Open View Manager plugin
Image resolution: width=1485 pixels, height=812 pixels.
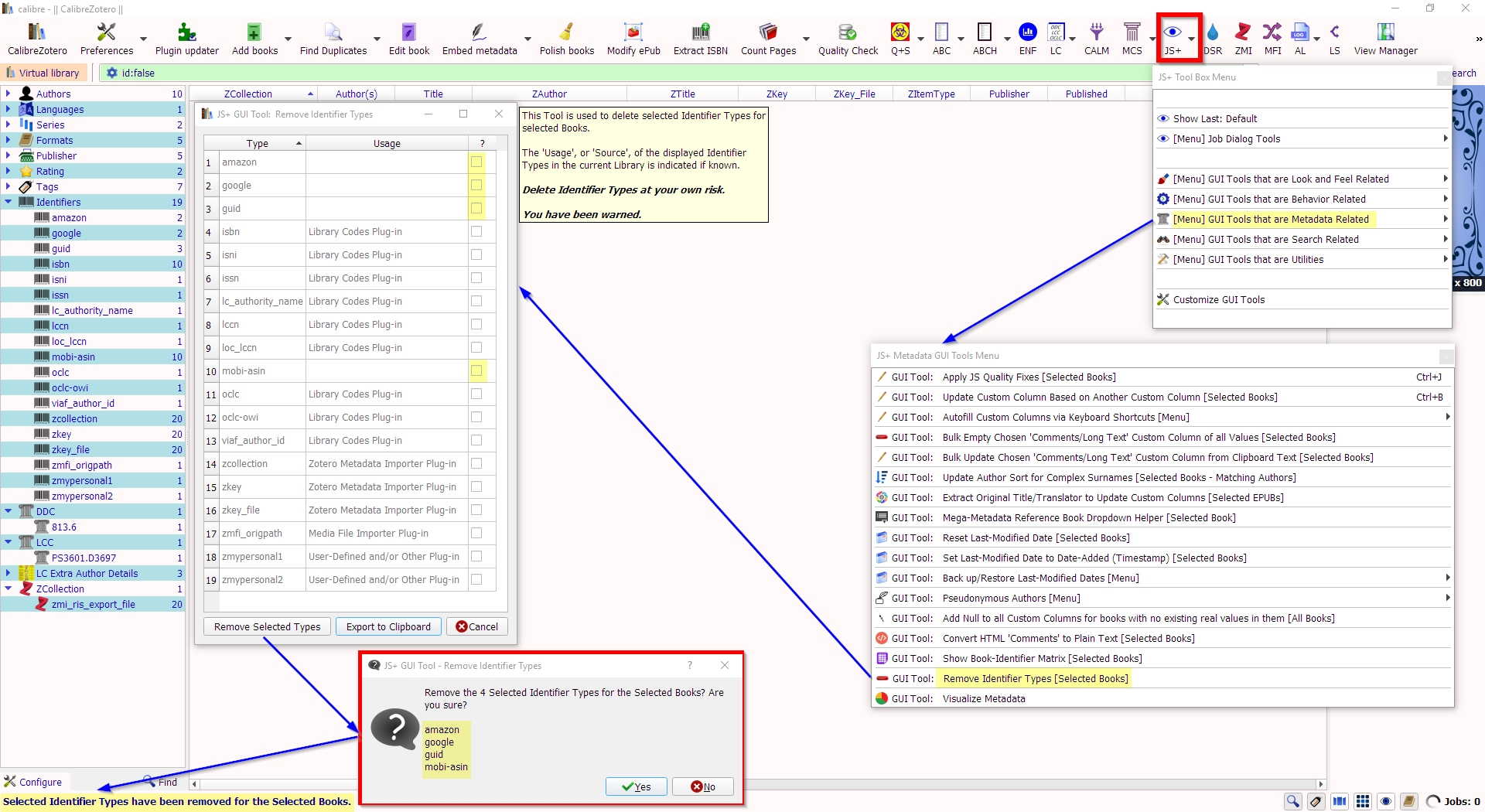coord(1385,39)
